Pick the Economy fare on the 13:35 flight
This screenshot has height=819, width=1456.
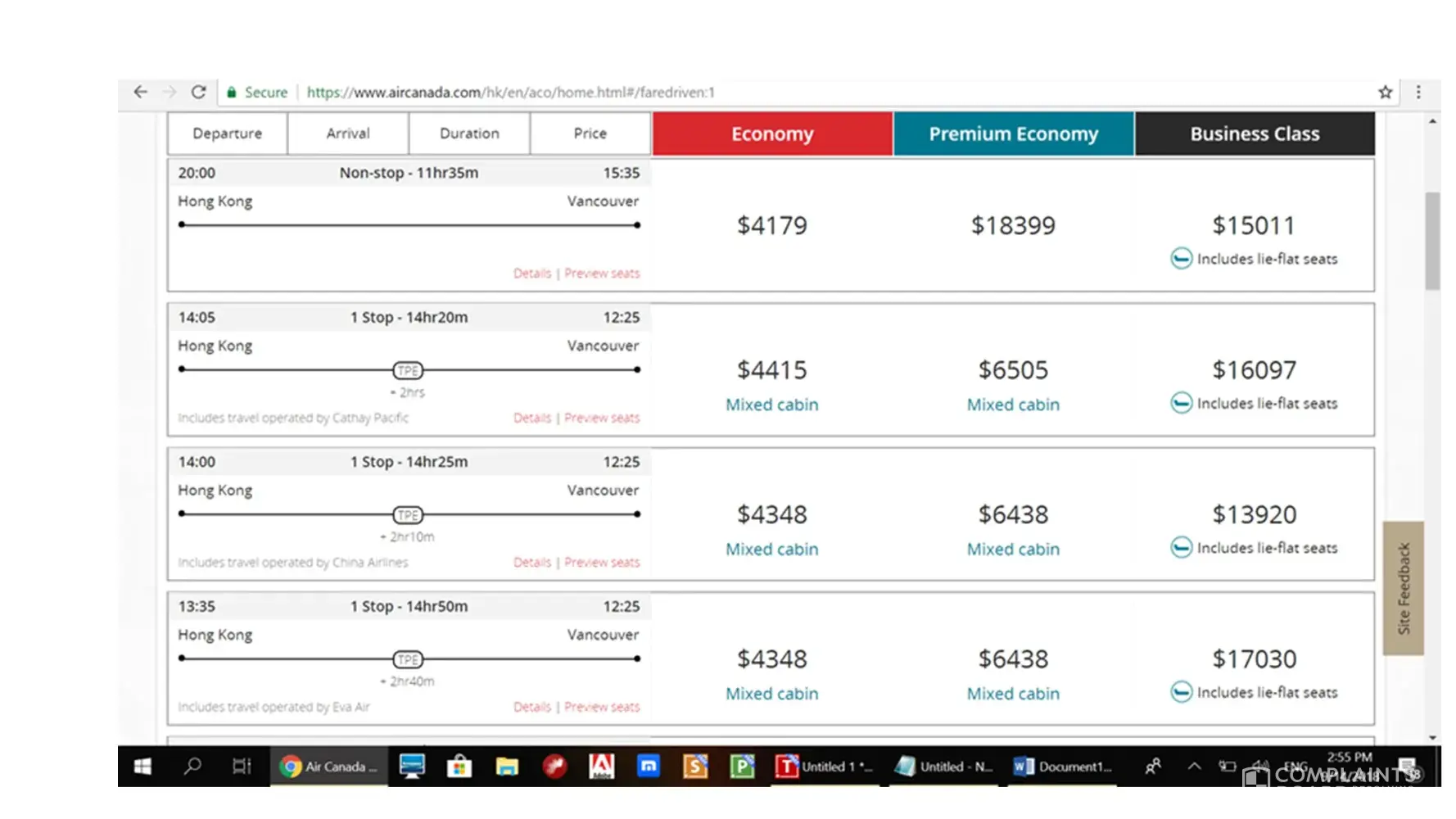(772, 659)
